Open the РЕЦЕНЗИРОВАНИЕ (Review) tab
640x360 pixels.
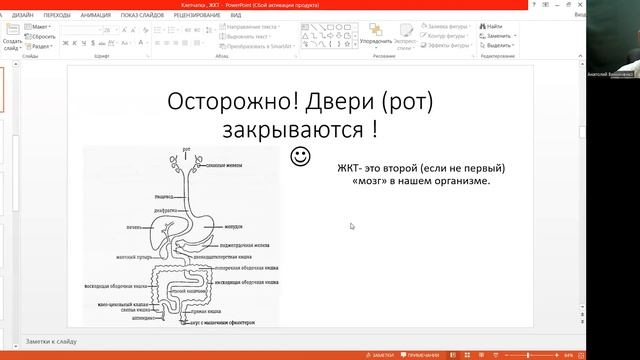tap(197, 15)
